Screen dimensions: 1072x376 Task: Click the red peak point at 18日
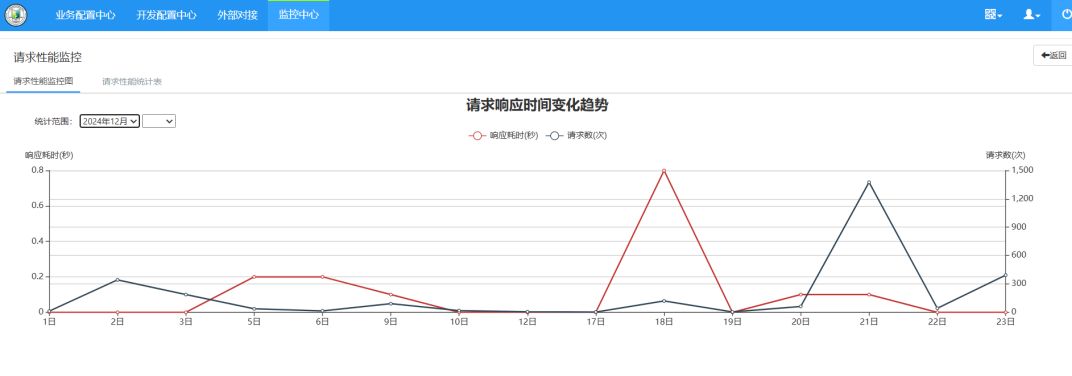click(x=664, y=171)
